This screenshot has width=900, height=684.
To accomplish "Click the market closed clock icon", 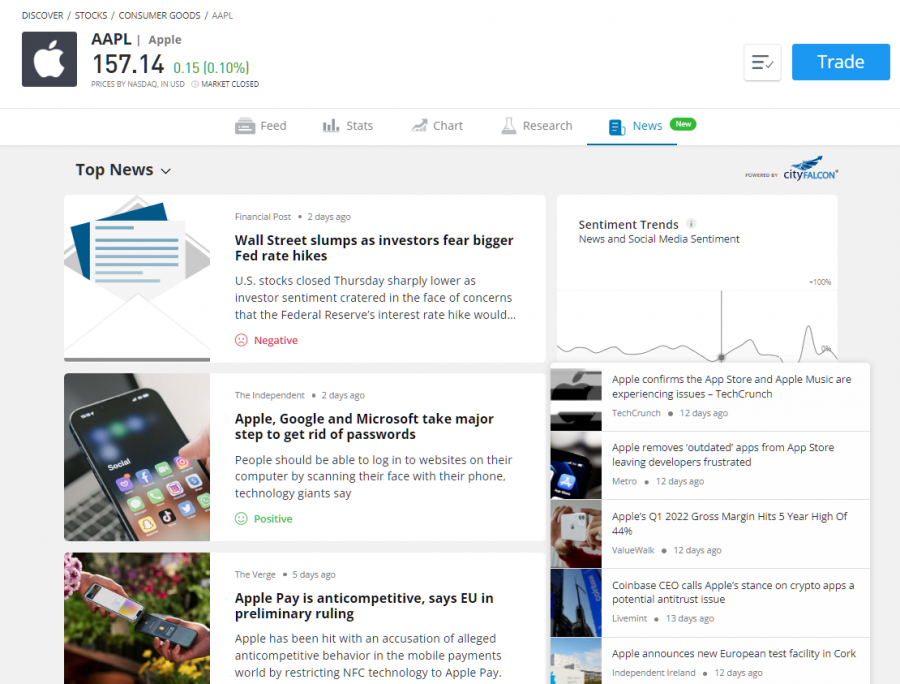I will [x=195, y=84].
